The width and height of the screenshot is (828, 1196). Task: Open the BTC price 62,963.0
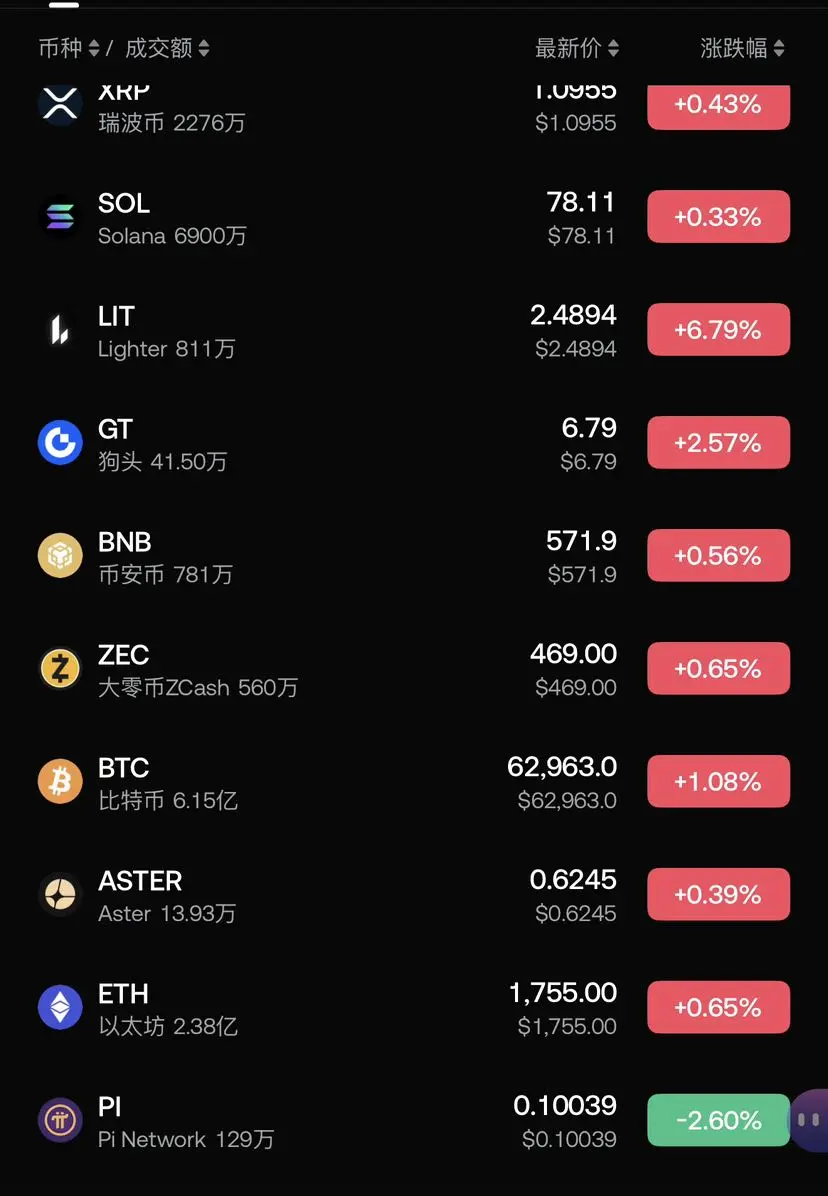point(563,767)
